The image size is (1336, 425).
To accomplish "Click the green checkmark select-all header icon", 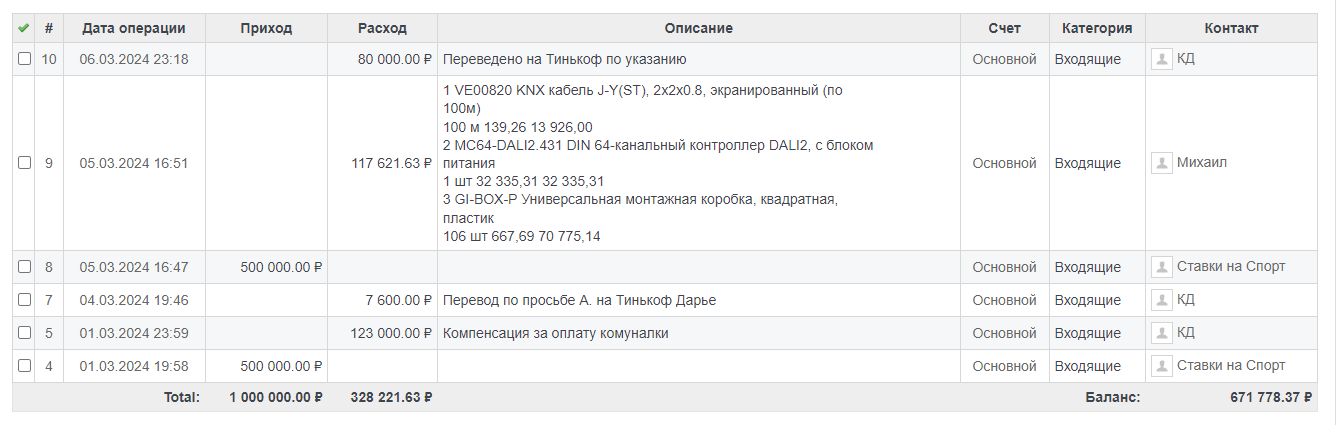I will click(24, 29).
